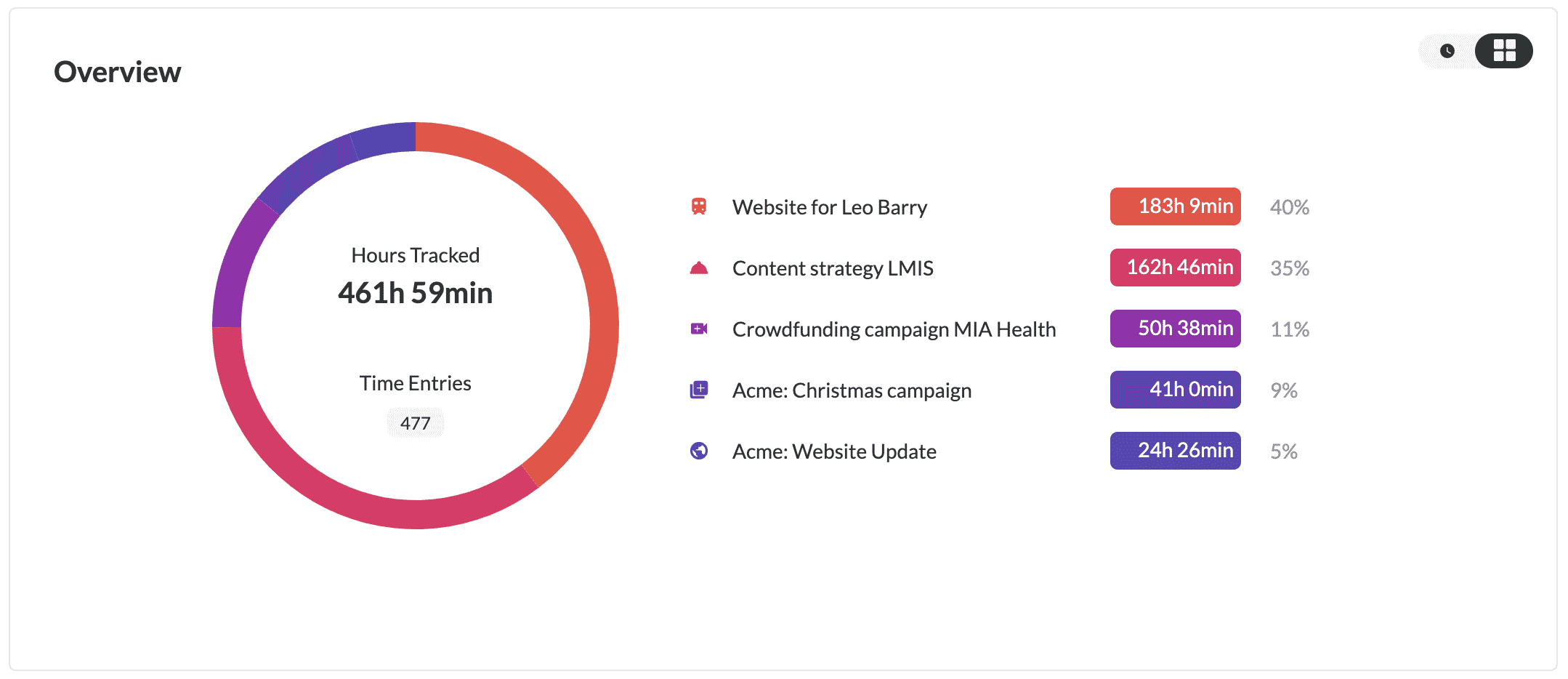Click the 183h 9min red time badge

point(1175,206)
